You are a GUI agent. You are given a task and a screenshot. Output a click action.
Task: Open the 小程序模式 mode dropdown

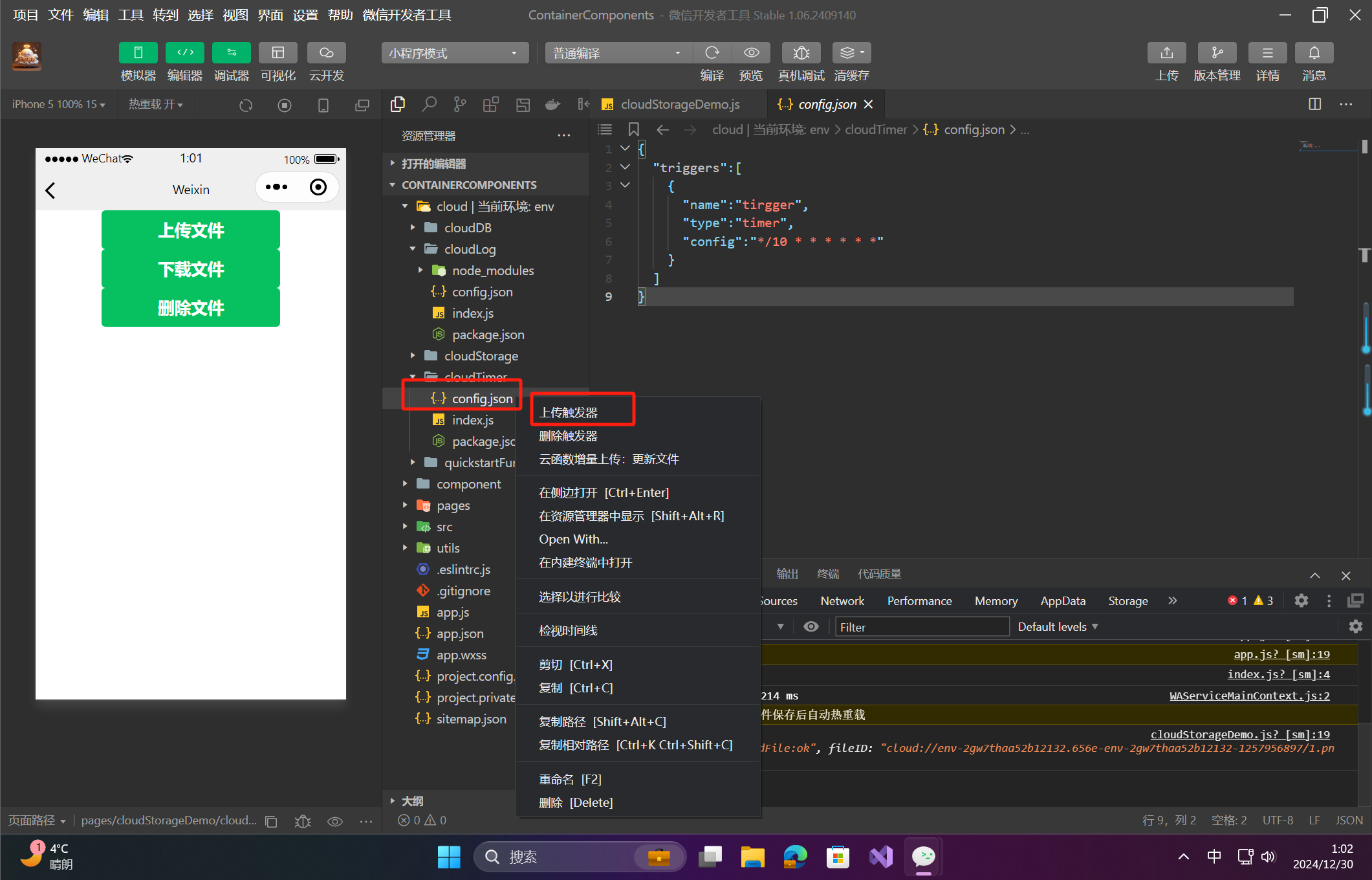pyautogui.click(x=454, y=53)
